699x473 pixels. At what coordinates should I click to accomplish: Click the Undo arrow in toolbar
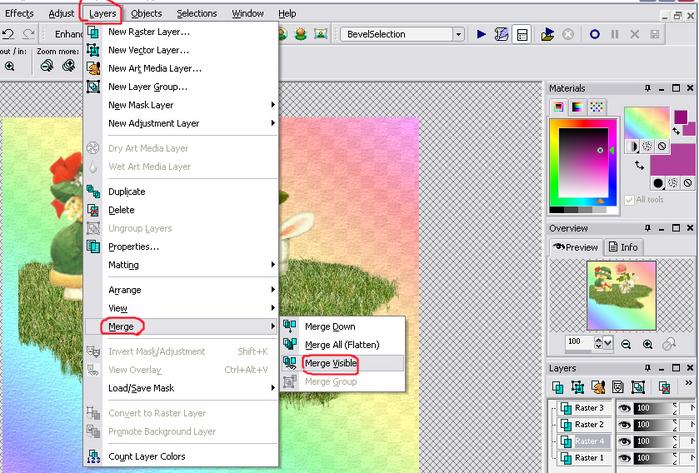tap(8, 34)
